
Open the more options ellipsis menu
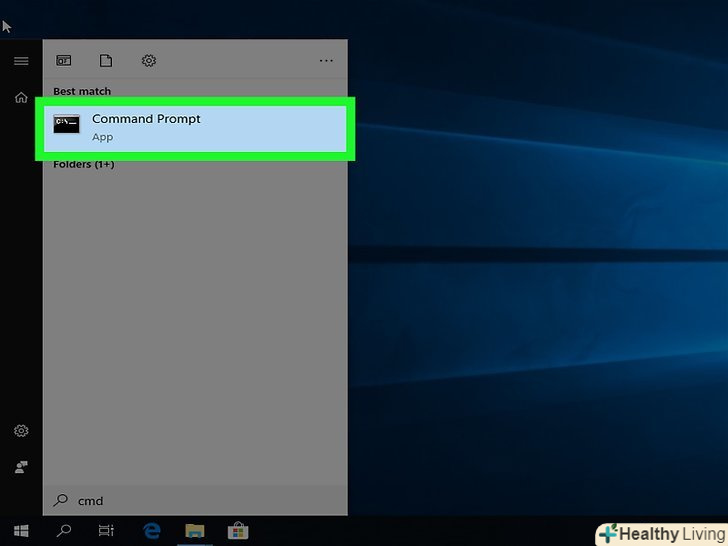[326, 61]
